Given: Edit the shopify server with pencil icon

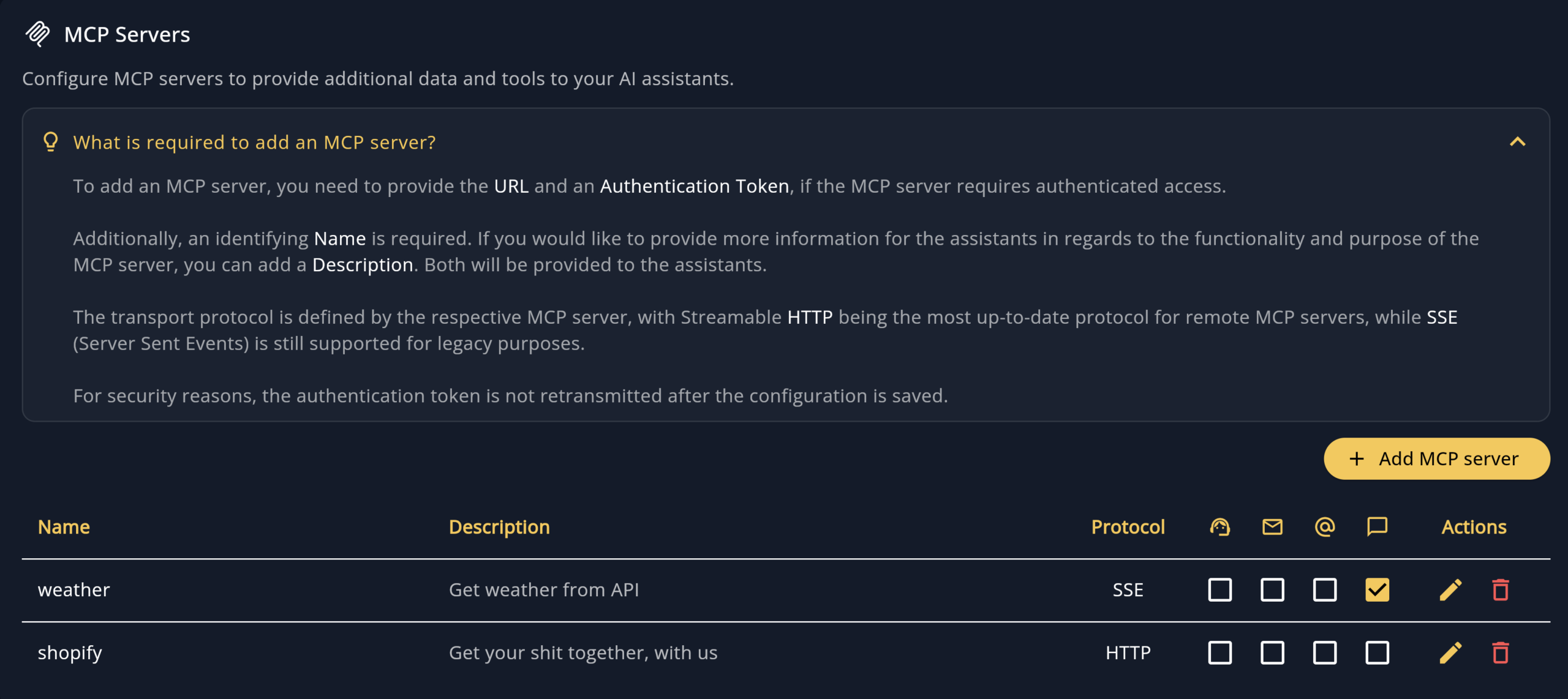Looking at the screenshot, I should point(1450,653).
